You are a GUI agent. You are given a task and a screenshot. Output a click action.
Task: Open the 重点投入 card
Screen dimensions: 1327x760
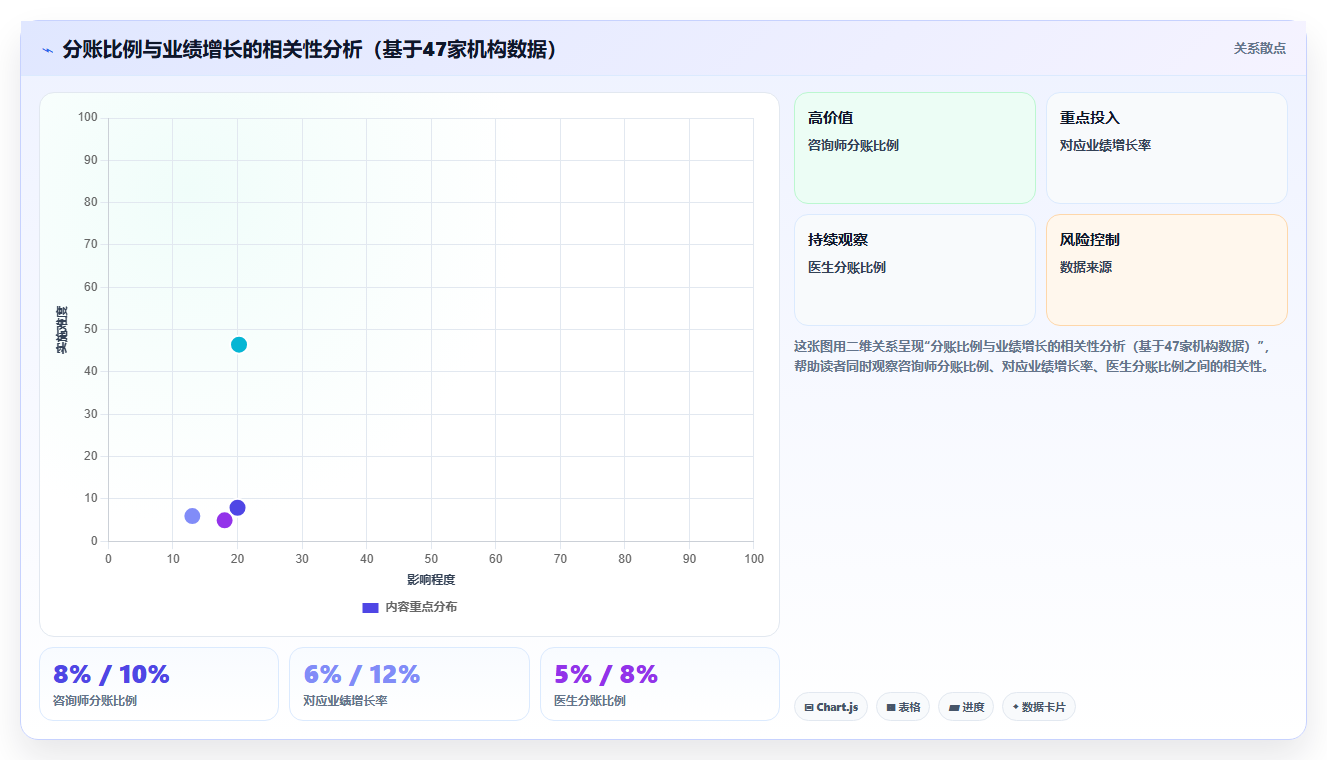click(x=1167, y=148)
